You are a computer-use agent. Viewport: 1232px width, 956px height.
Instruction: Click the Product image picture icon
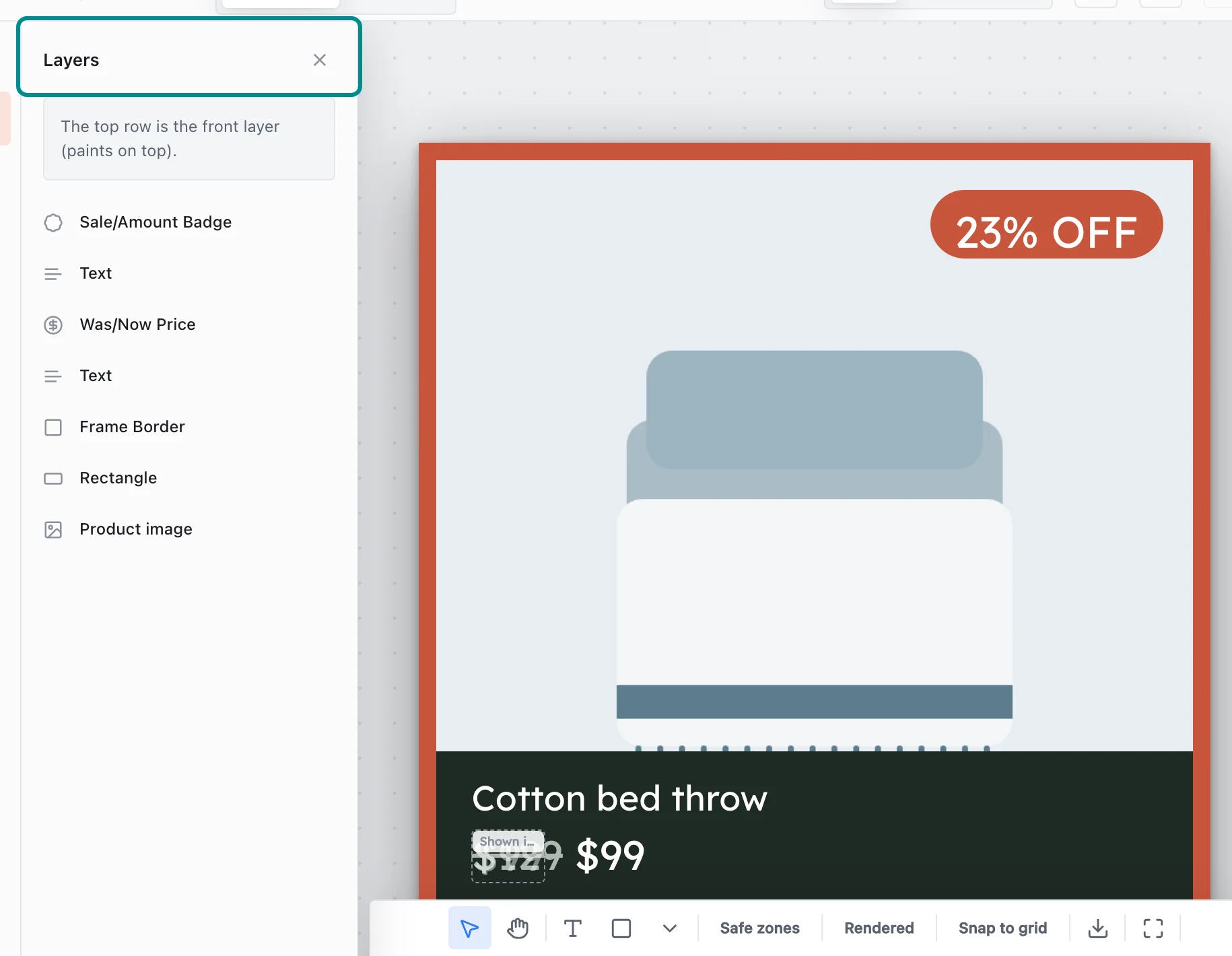point(53,530)
